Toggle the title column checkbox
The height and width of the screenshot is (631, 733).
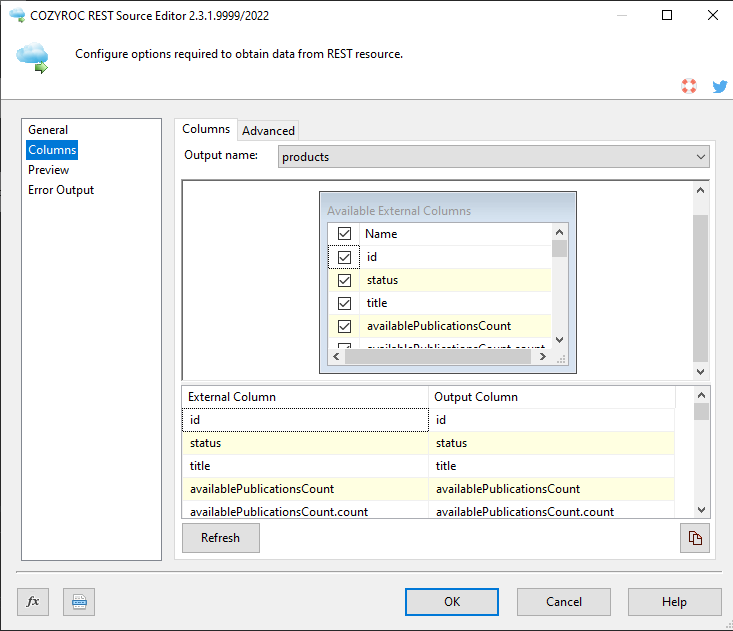[x=344, y=303]
